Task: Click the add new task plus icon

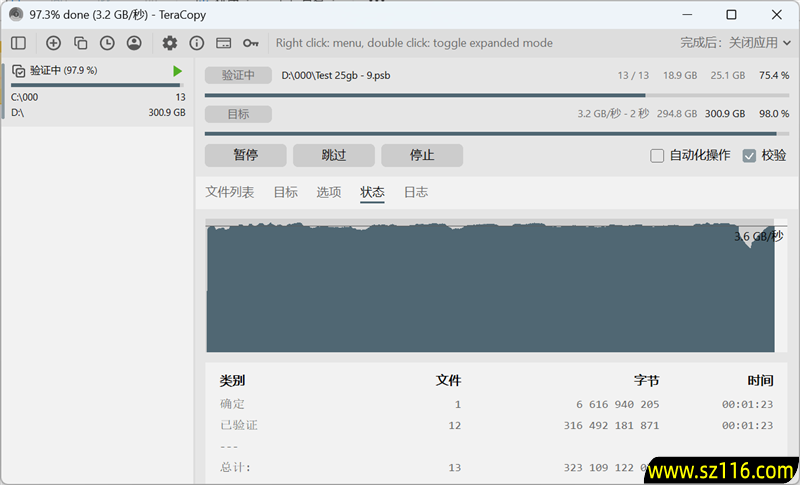Action: coord(53,43)
